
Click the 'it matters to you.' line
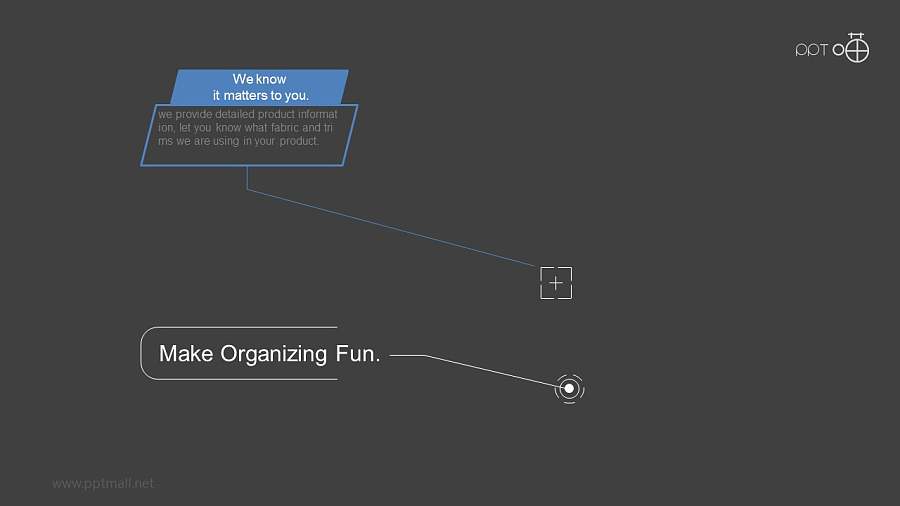260,95
